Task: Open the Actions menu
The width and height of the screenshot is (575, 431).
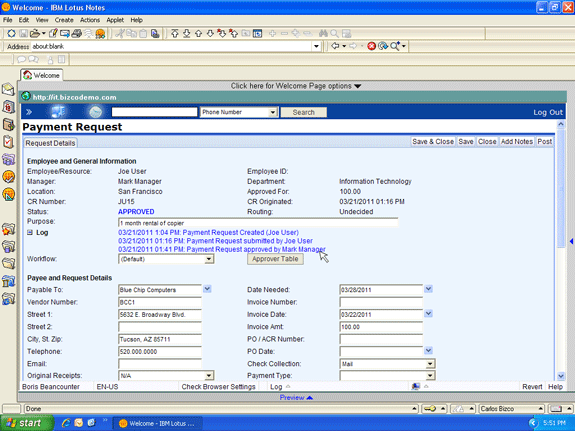Action: click(90, 20)
